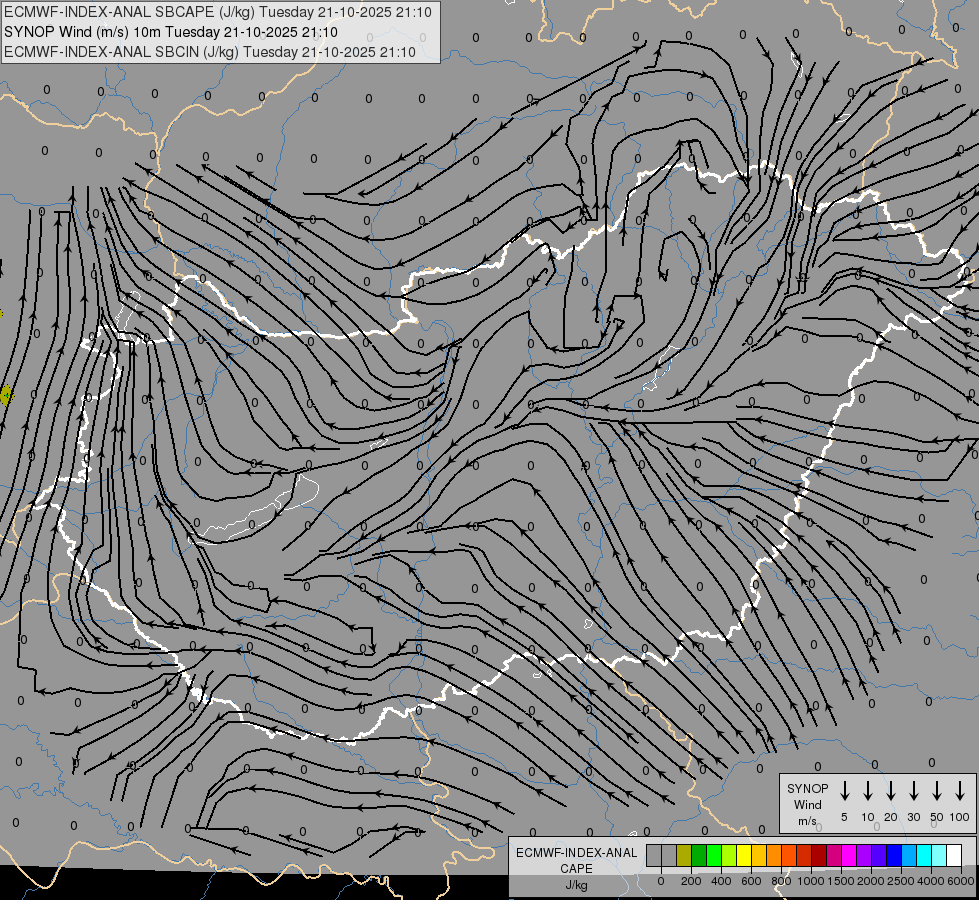
Task: Click the bright magenta CAPE legend swatch
Action: click(849, 856)
